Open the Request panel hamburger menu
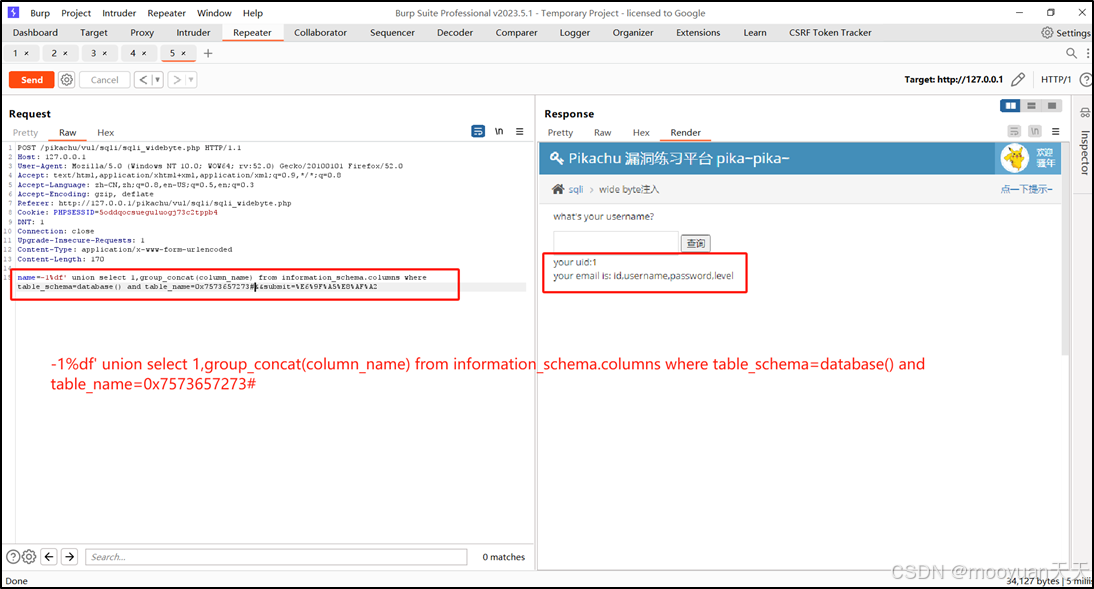This screenshot has width=1094, height=589. [520, 131]
